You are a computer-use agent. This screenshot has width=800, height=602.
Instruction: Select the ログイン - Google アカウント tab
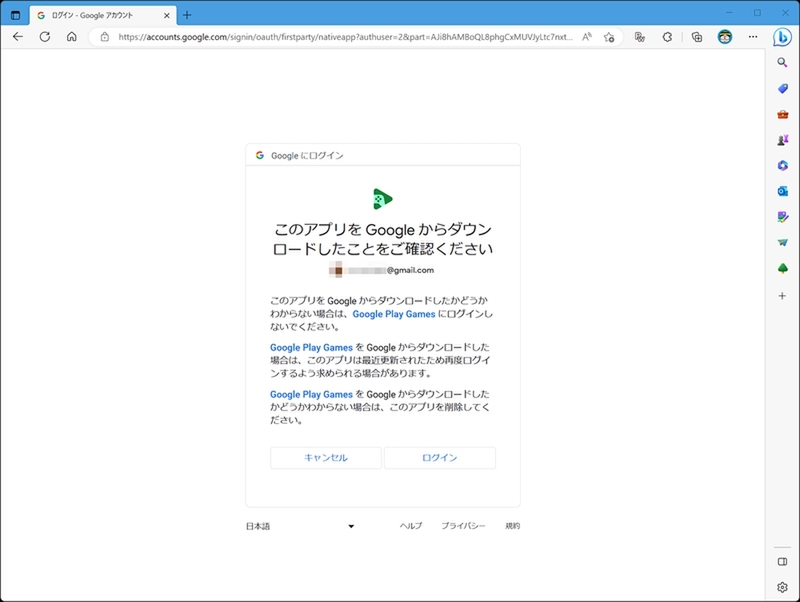[x=104, y=15]
